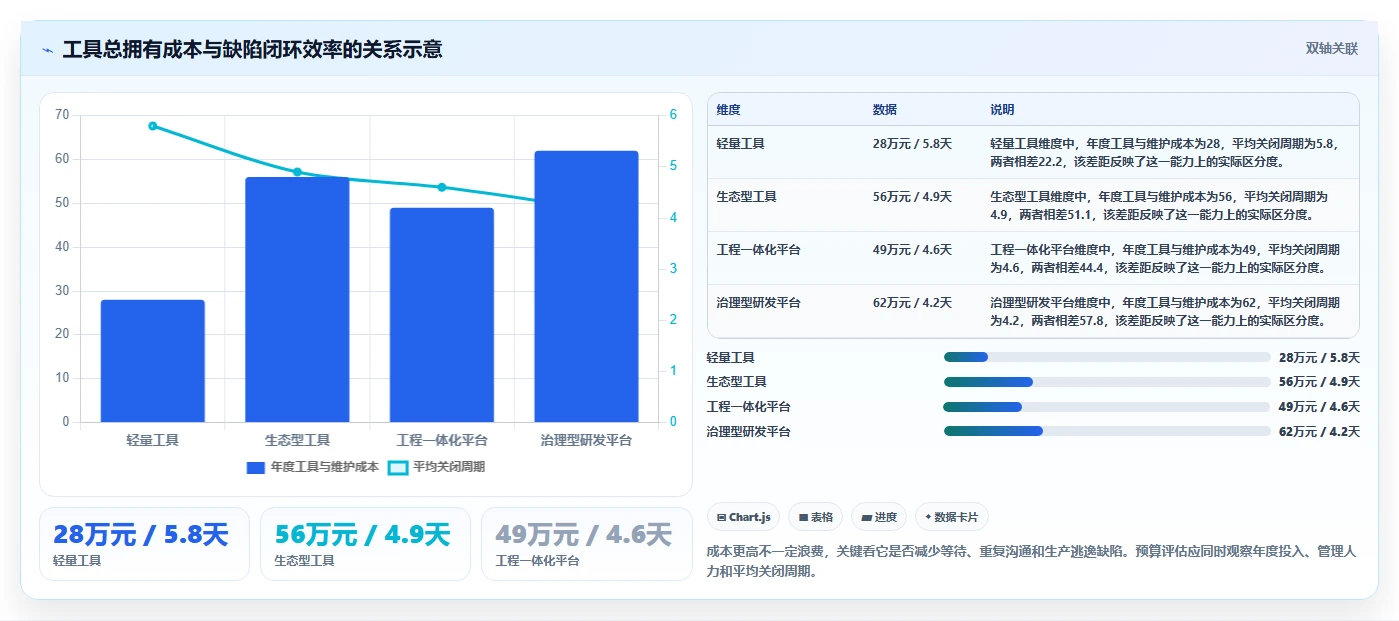This screenshot has height=621, width=1399.
Task: Click the 治理型研发平台 table row name
Action: pos(758,303)
